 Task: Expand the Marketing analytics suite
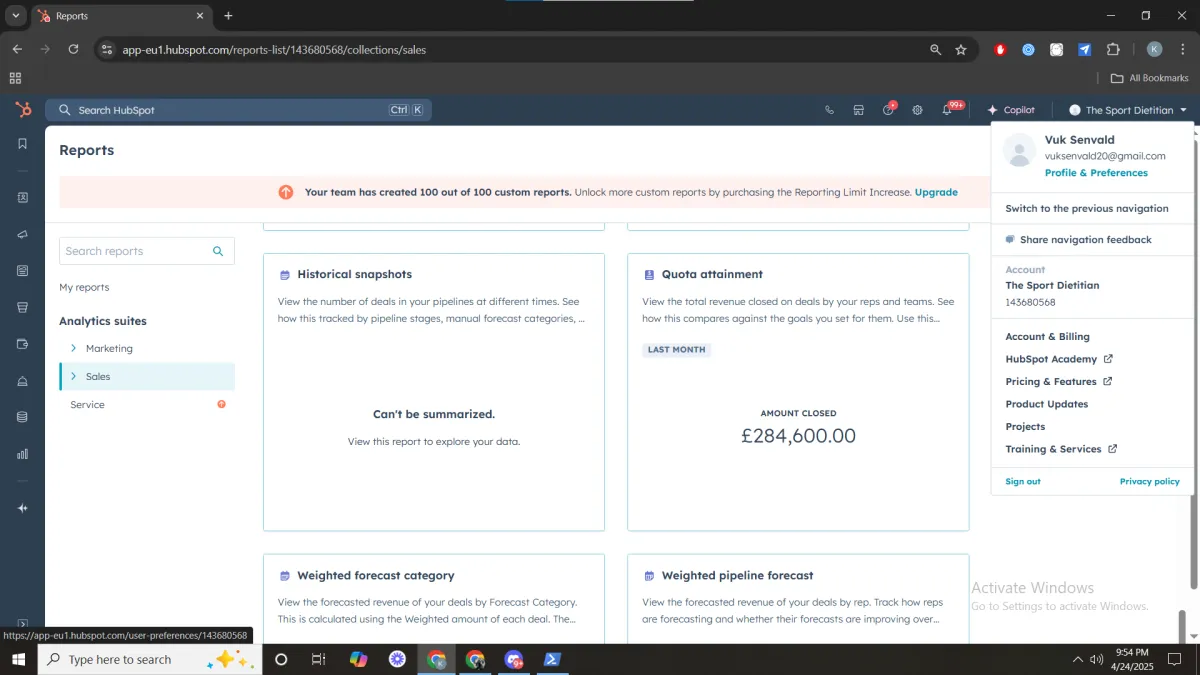(x=74, y=348)
